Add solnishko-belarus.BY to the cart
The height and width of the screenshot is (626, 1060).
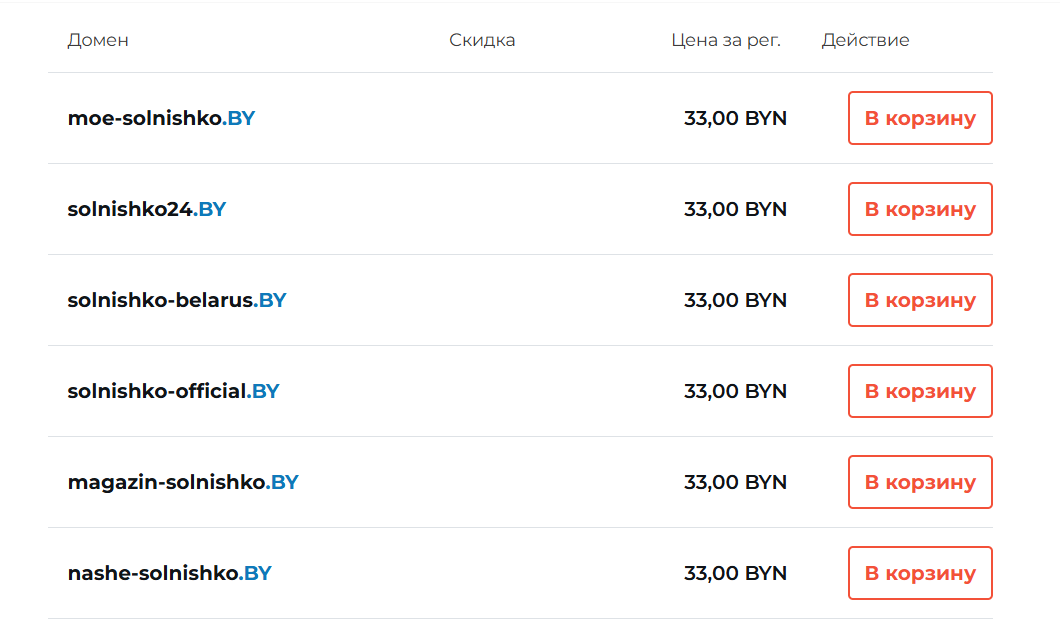(x=920, y=300)
